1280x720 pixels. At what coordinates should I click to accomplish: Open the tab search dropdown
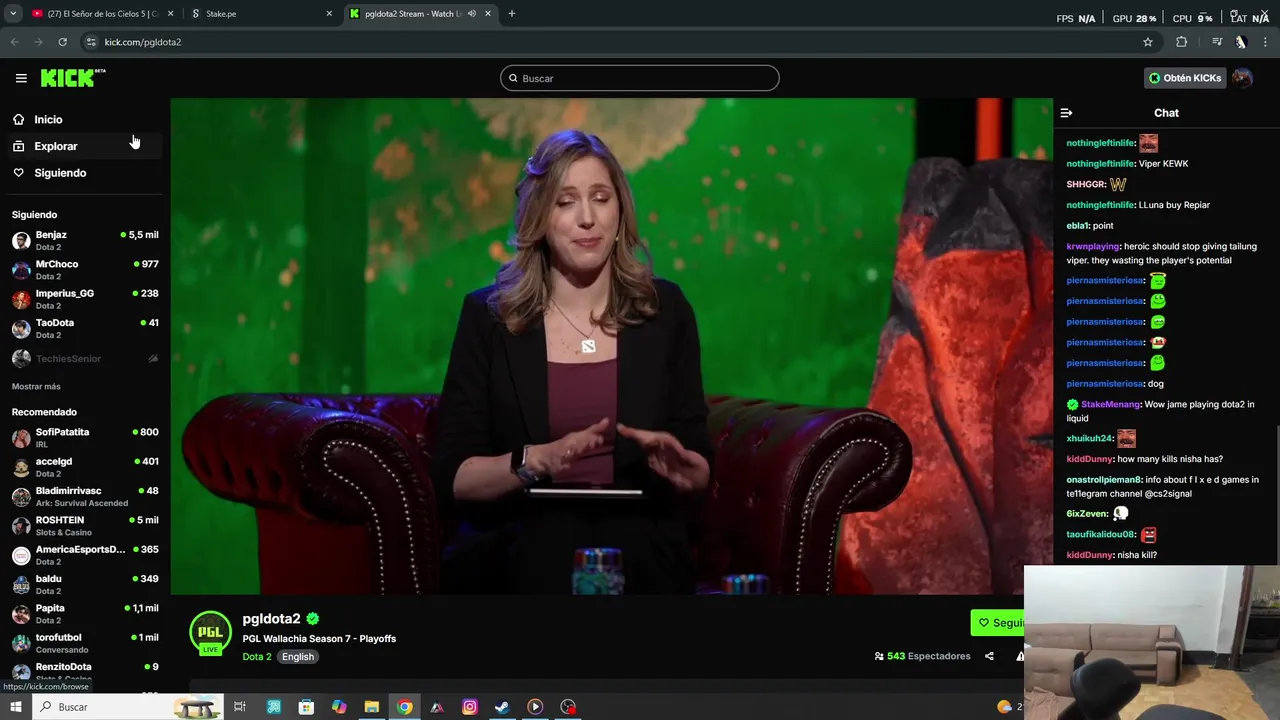point(13,14)
